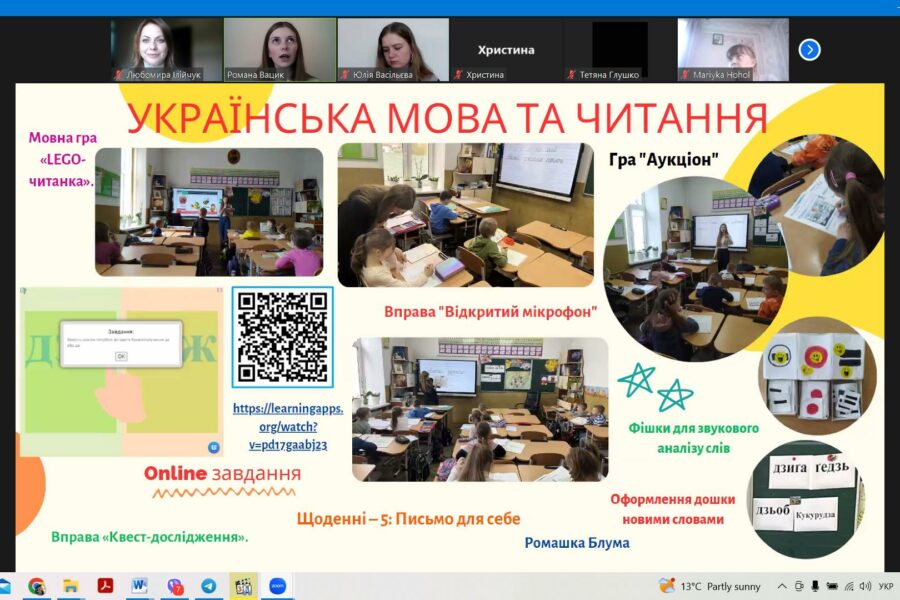Switch to the Zoom taskbar icon
Screen dimensions: 900x600
coord(275,586)
